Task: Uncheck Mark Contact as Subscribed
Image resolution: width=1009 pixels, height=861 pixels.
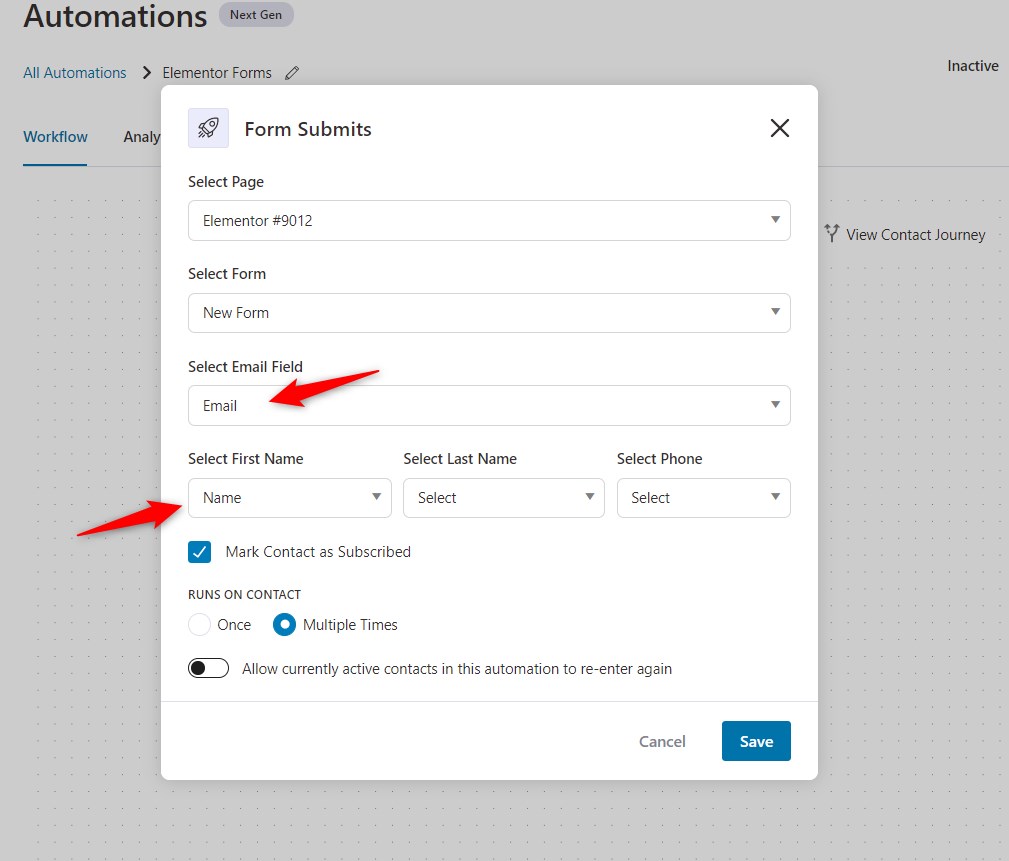Action: point(199,552)
